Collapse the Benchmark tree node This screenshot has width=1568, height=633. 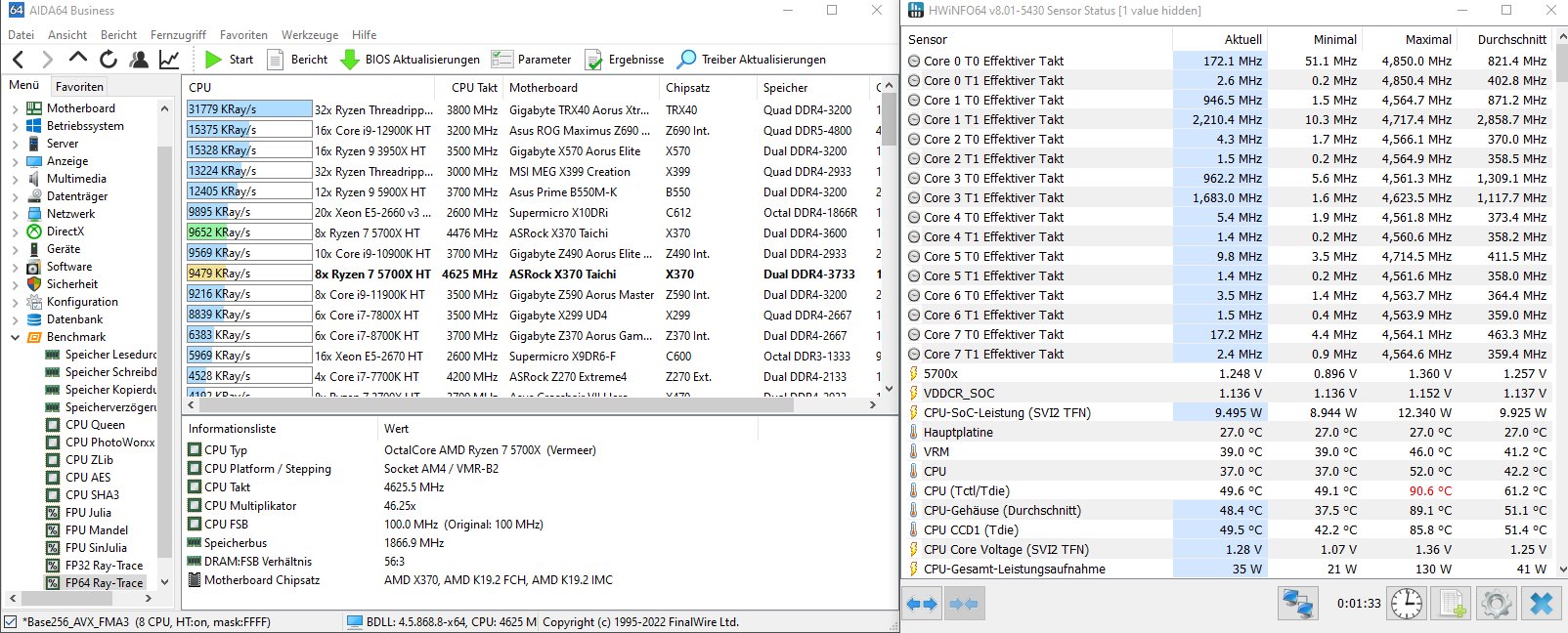tap(15, 337)
